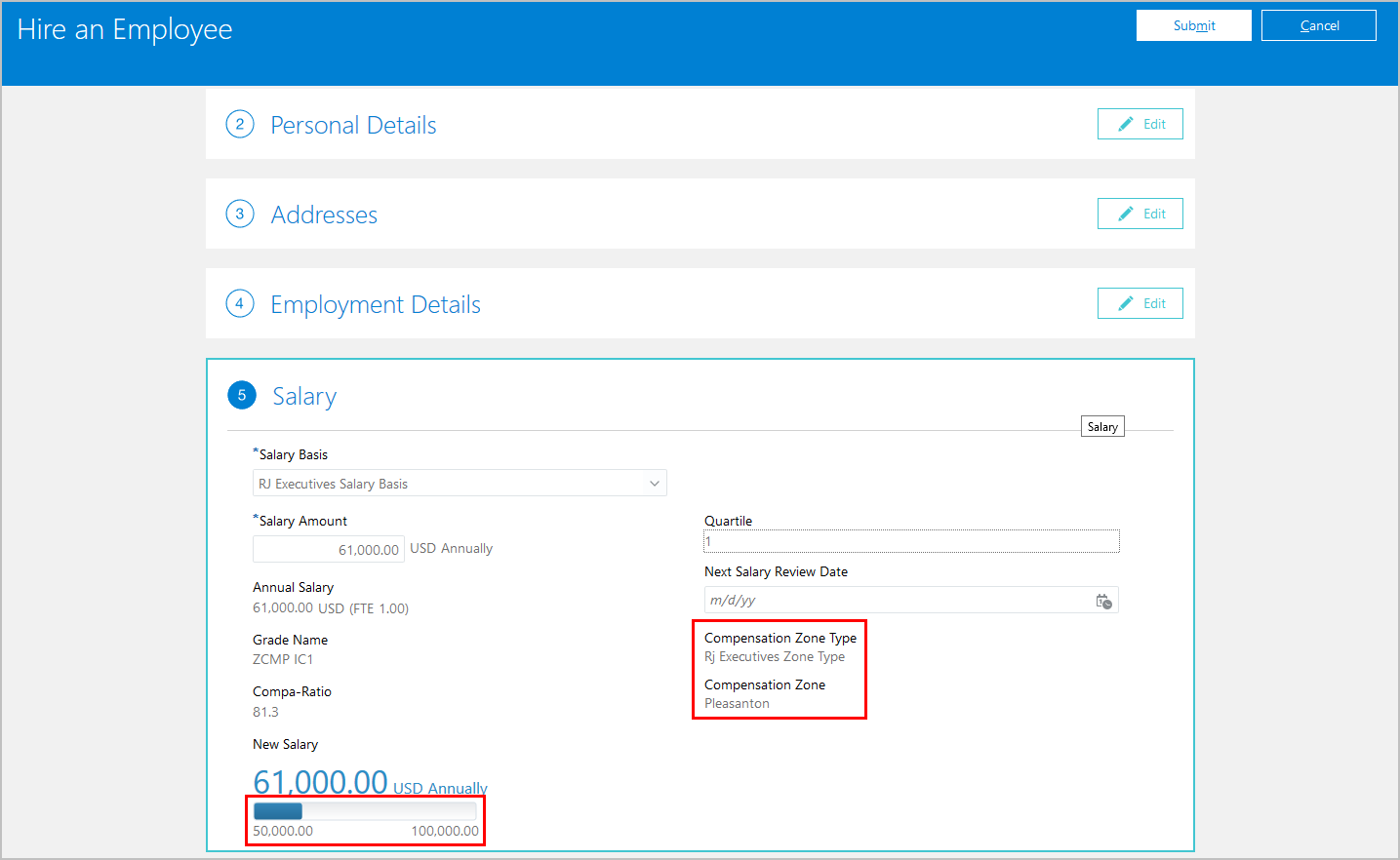Select the Salary section heading
This screenshot has width=1400, height=860.
[304, 396]
